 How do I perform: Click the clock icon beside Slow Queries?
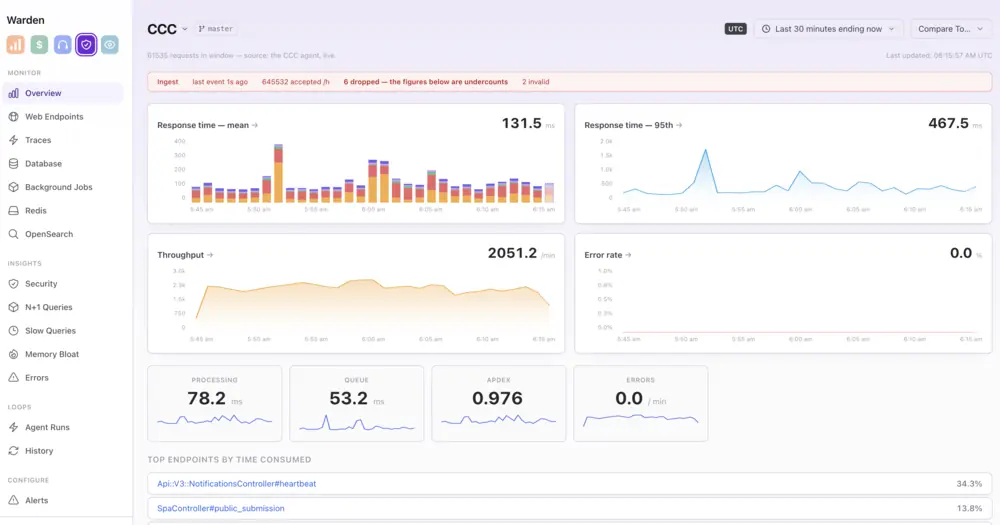[x=13, y=330]
